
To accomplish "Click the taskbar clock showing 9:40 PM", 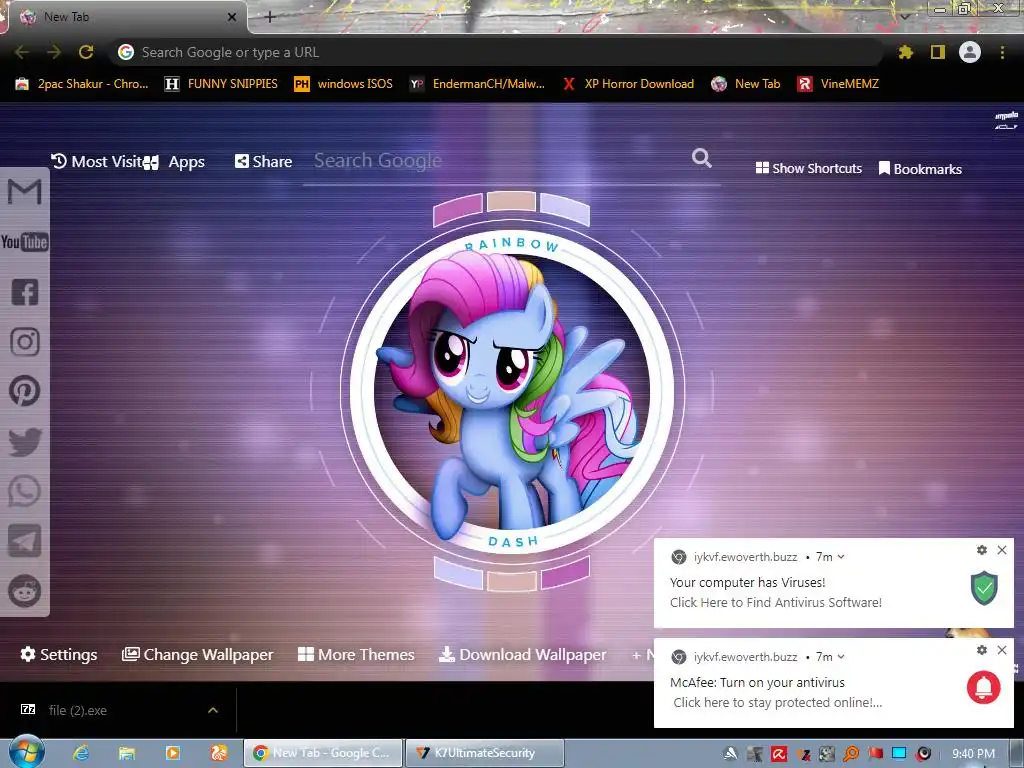I will point(973,754).
